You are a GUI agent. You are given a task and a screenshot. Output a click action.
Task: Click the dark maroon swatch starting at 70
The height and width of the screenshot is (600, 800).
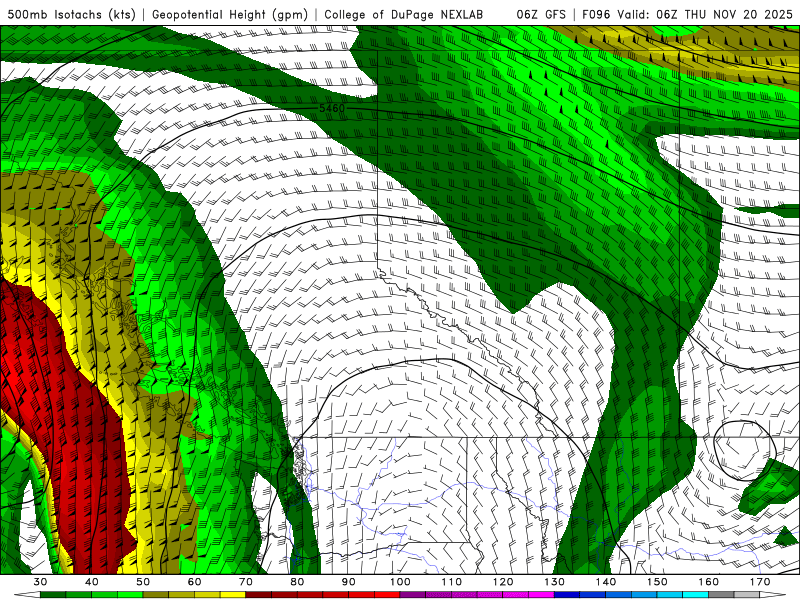pos(259,595)
